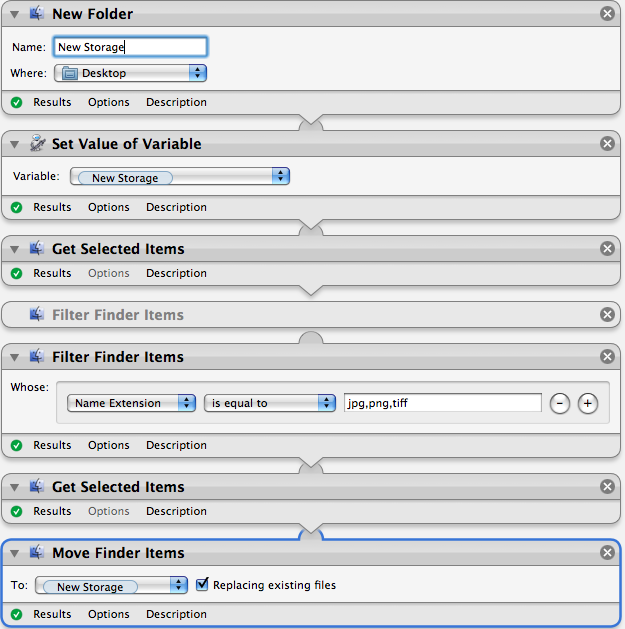Screen dimensions: 625x629
Task: Collapse the Move Finder Items action
Action: pos(14,553)
